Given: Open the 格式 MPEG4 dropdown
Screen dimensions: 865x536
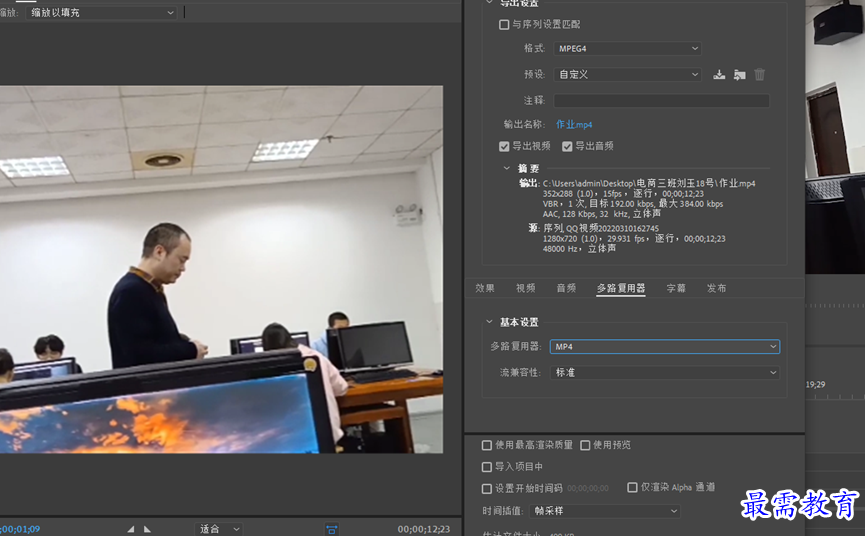Looking at the screenshot, I should tap(627, 49).
